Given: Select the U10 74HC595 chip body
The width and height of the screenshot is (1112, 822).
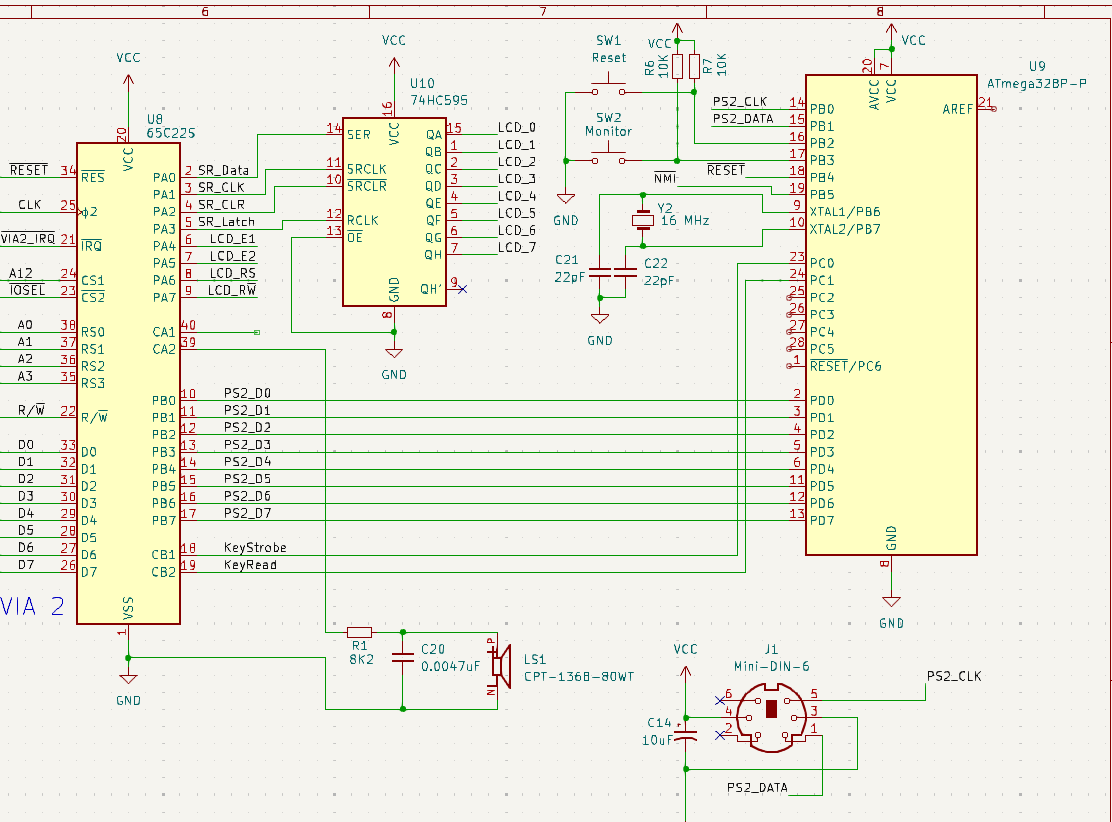Looking at the screenshot, I should (x=394, y=212).
